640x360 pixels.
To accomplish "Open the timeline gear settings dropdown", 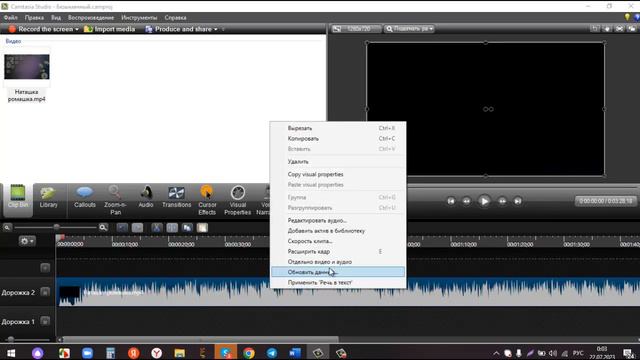I will click(27, 241).
